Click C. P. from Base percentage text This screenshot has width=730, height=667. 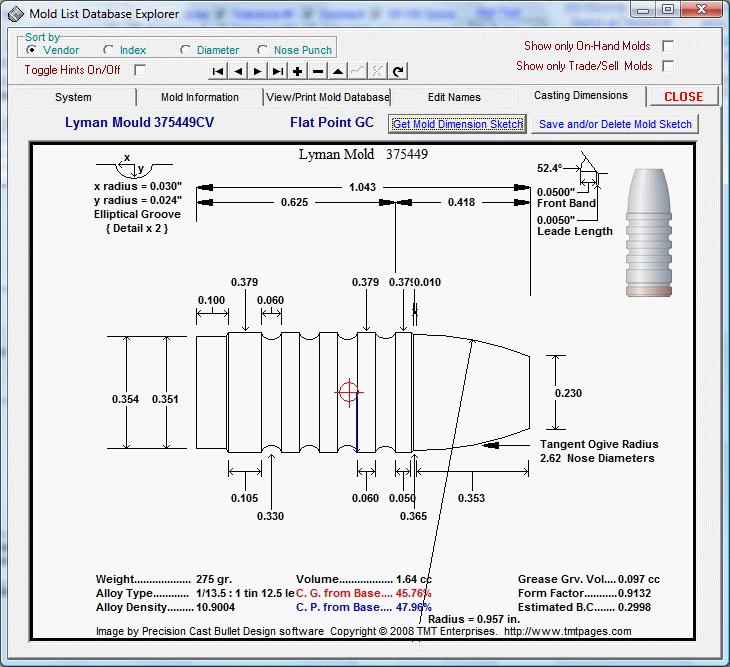pyautogui.click(x=364, y=607)
